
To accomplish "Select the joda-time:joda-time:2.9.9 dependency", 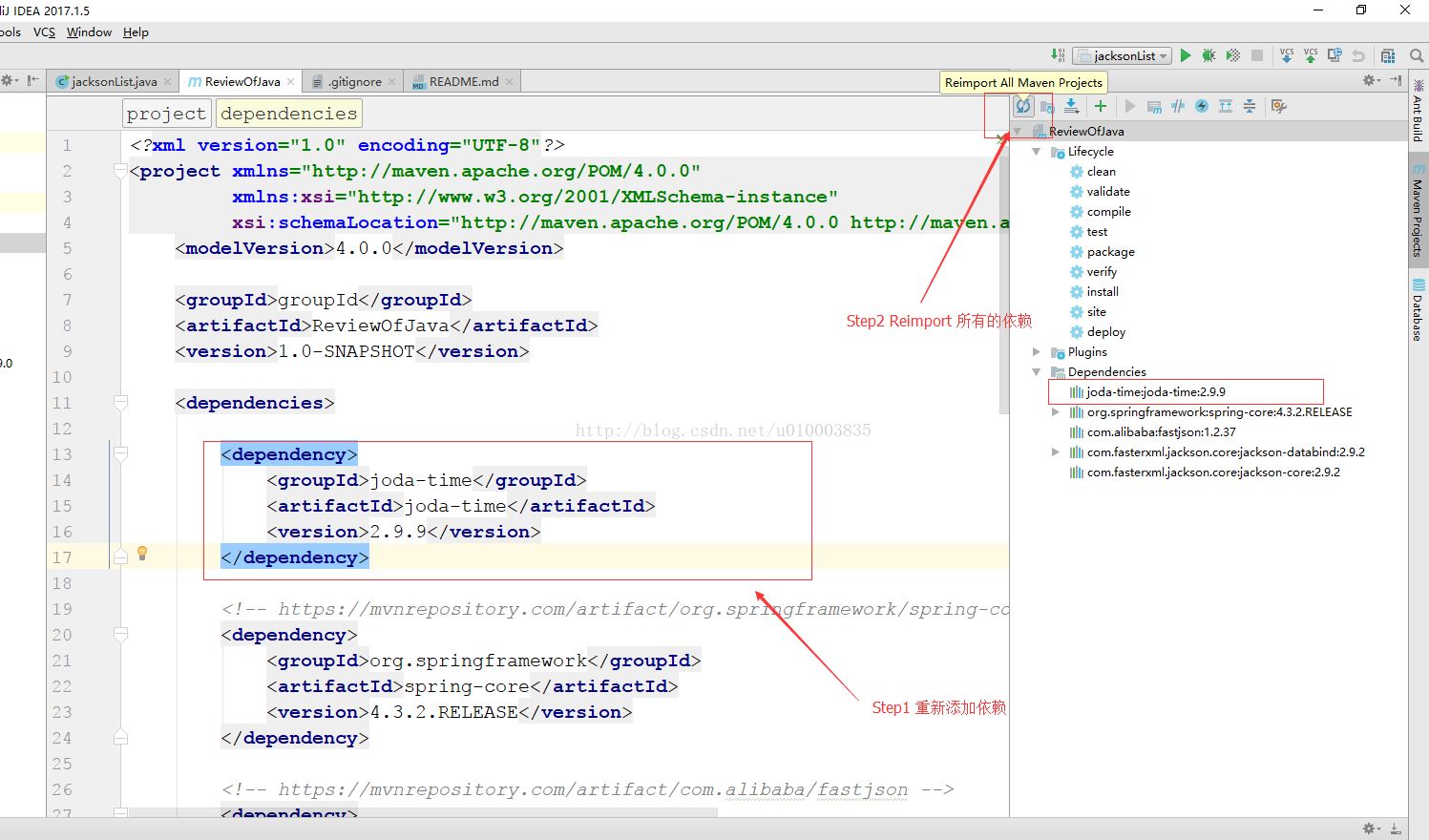I will [1155, 392].
